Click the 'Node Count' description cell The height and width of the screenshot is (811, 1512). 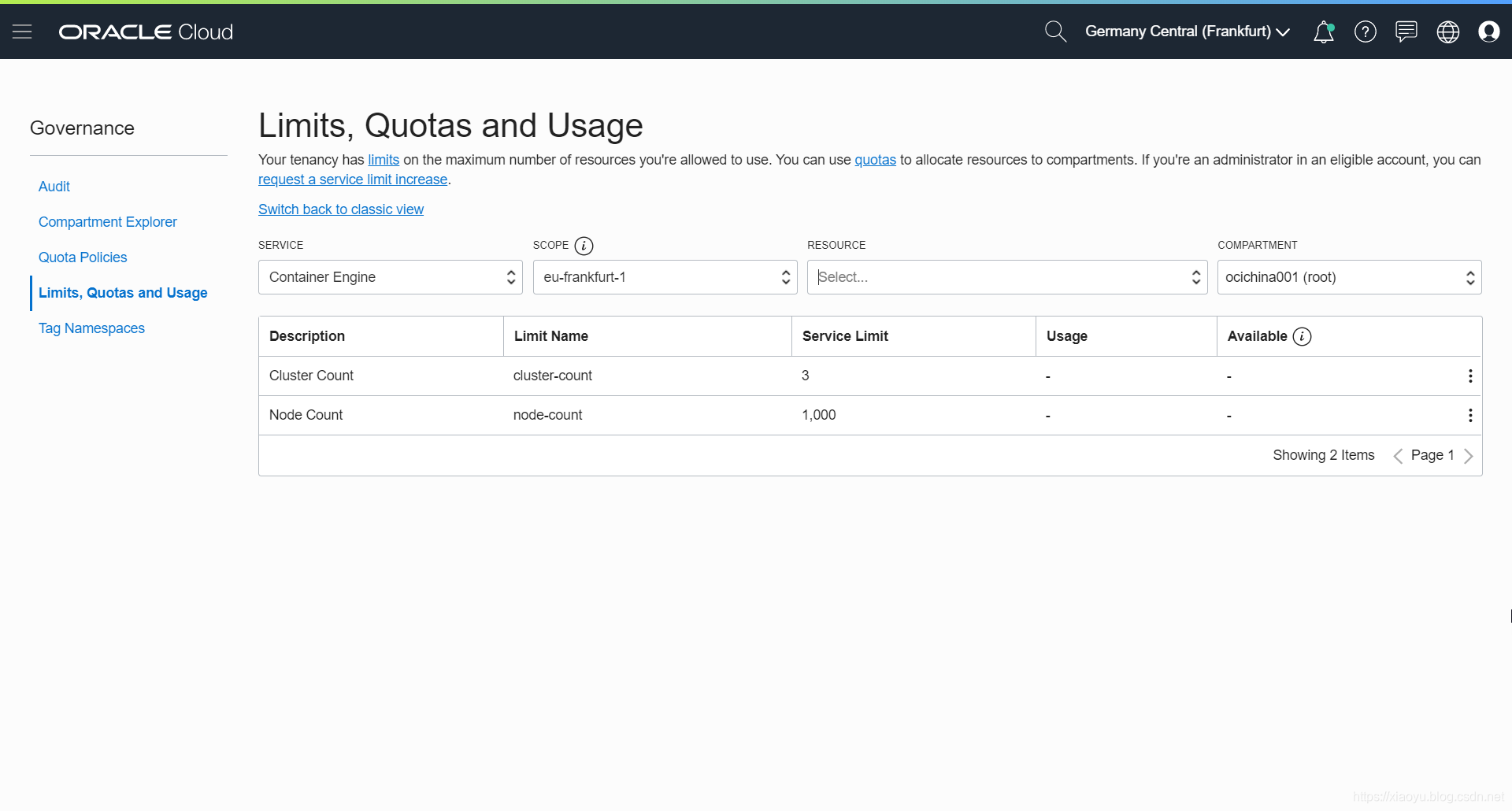coord(306,415)
